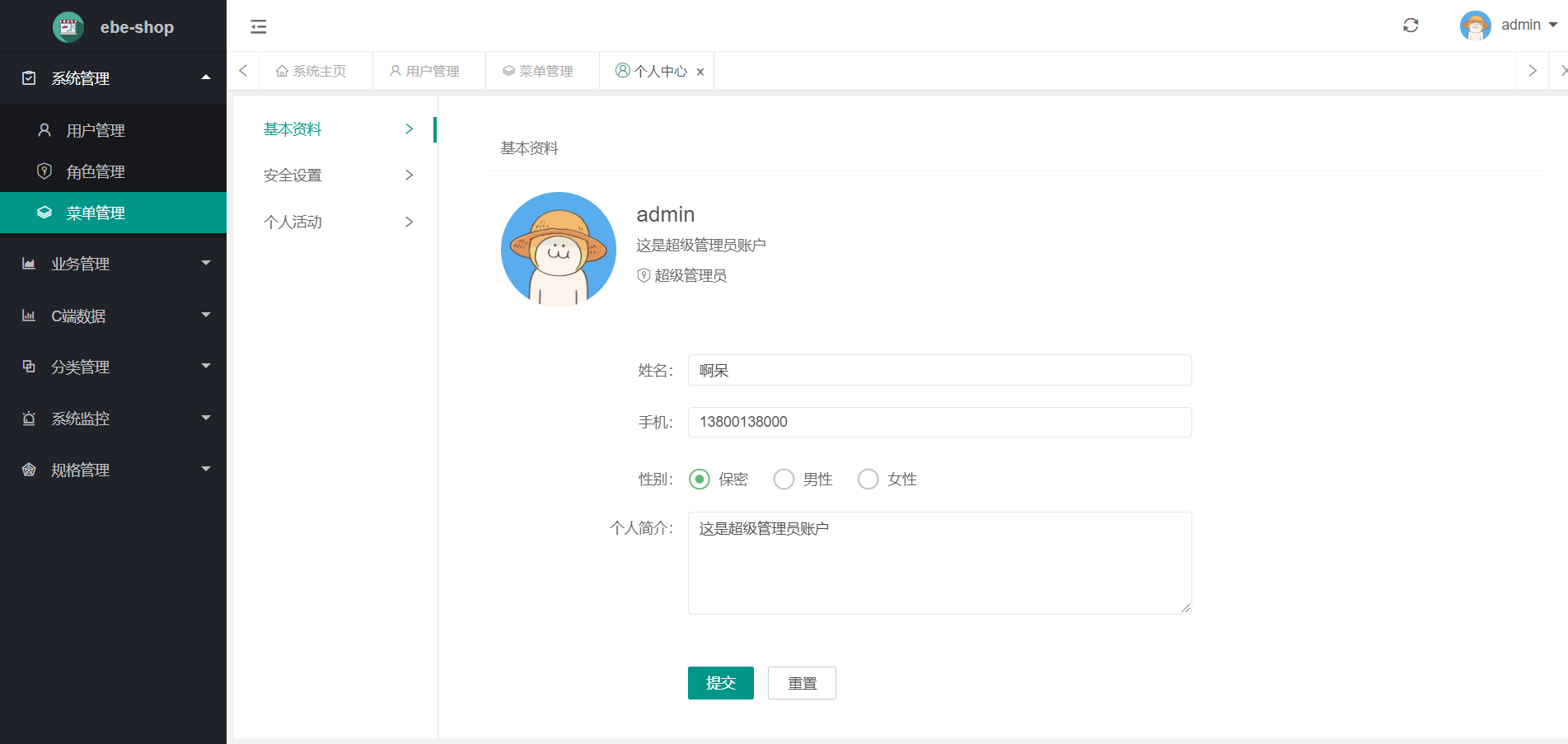Open 角色管理 from the sidebar
The width and height of the screenshot is (1568, 744).
point(96,171)
